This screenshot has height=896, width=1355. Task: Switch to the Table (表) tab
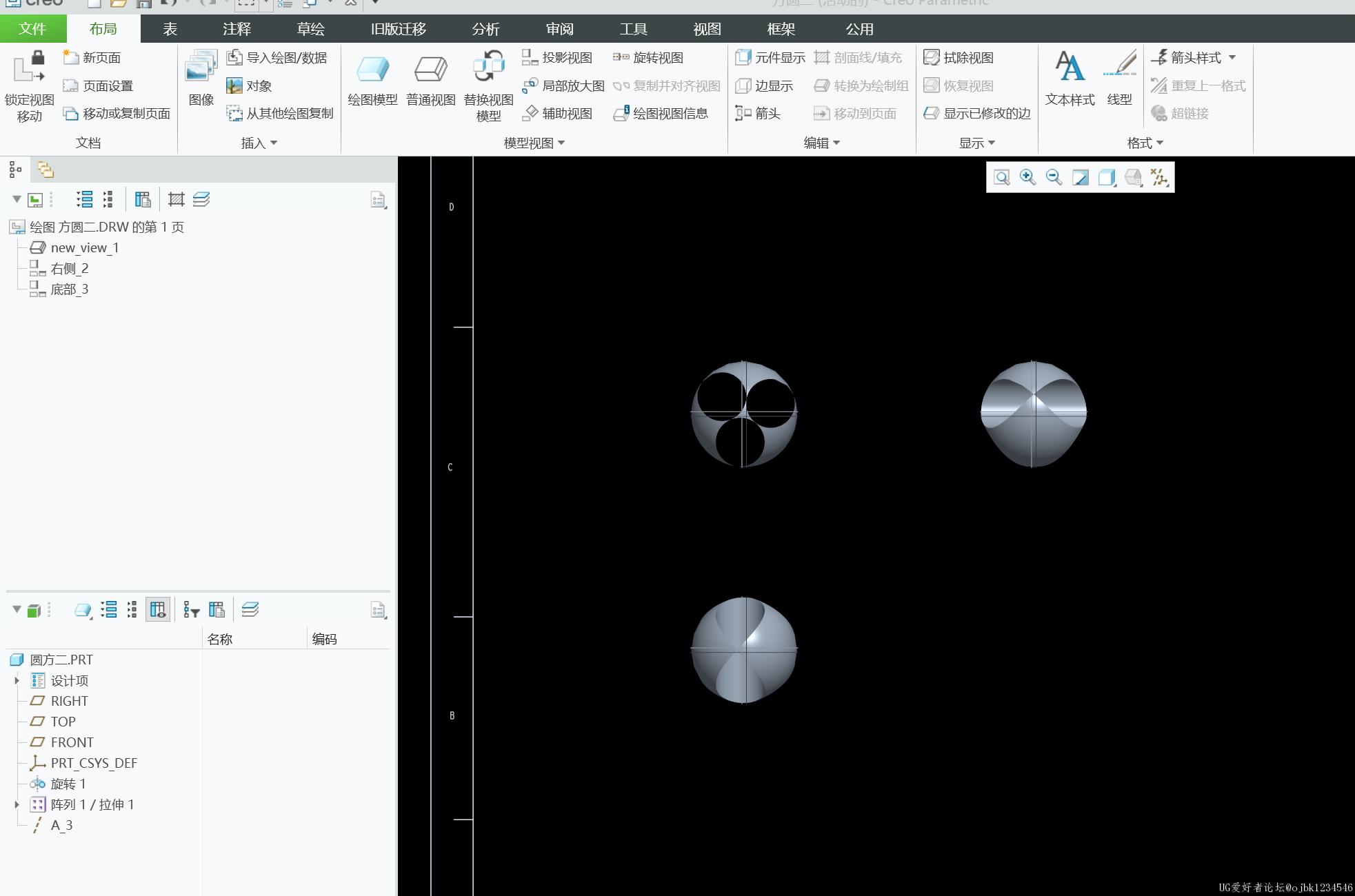point(170,29)
